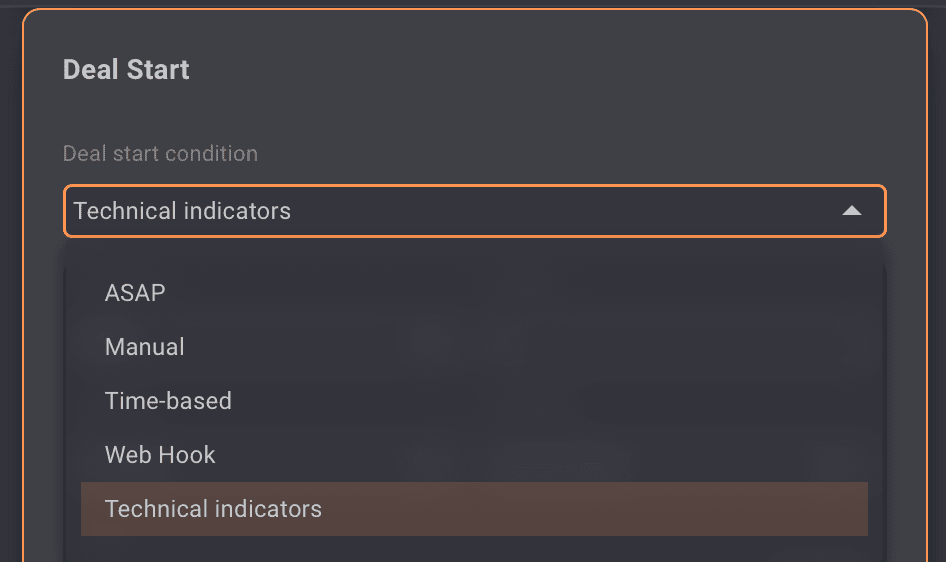Choose the Manual deal start option
Image resolution: width=946 pixels, height=562 pixels.
pos(145,347)
